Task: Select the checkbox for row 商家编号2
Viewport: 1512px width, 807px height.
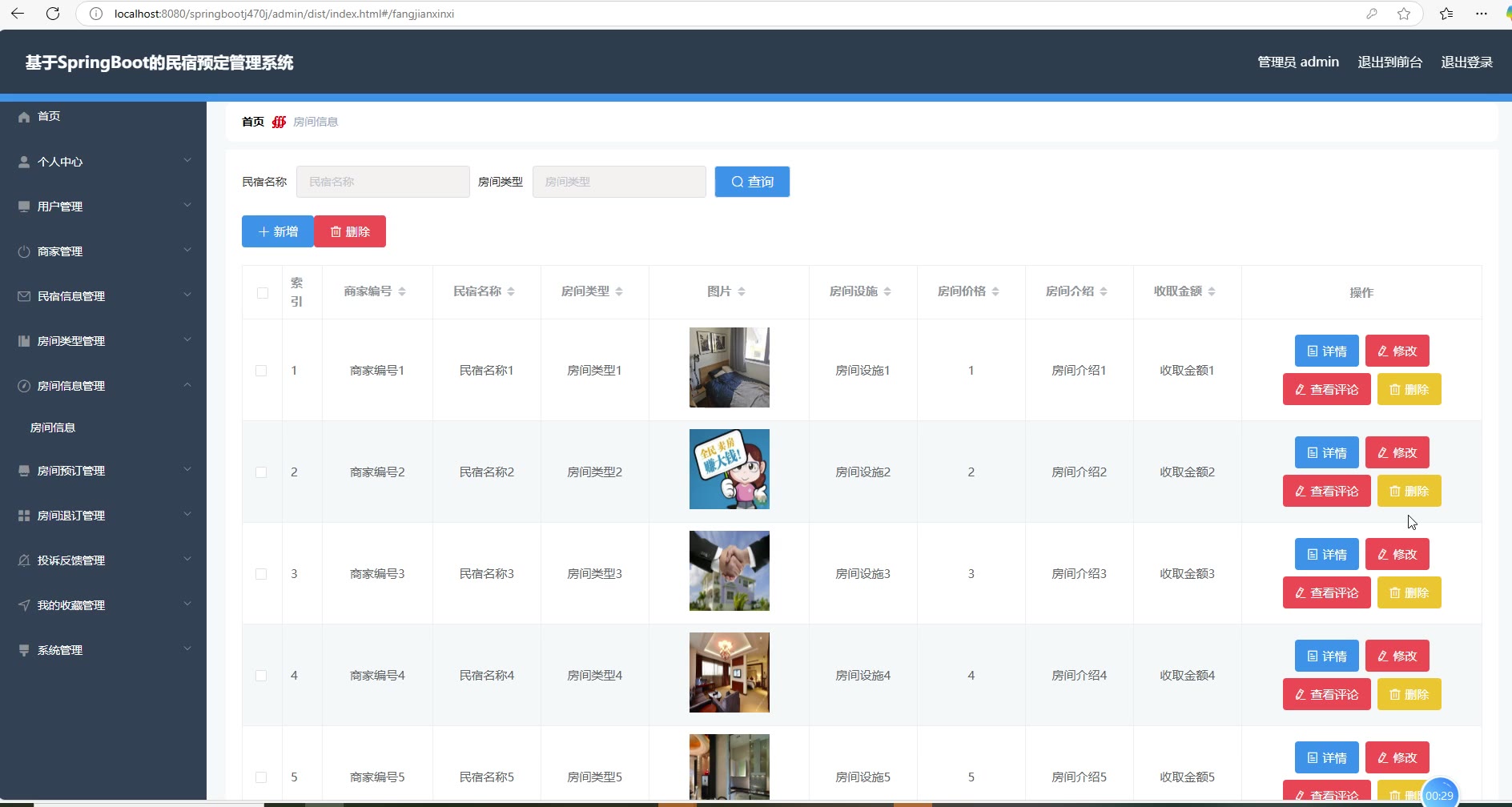Action: click(261, 472)
